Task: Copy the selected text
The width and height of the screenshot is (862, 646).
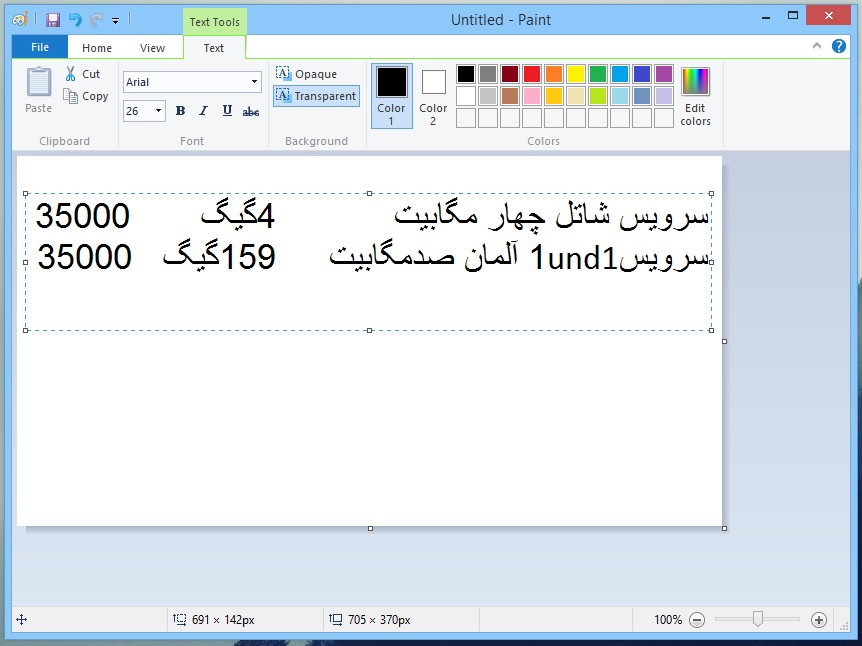Action: click(x=86, y=96)
